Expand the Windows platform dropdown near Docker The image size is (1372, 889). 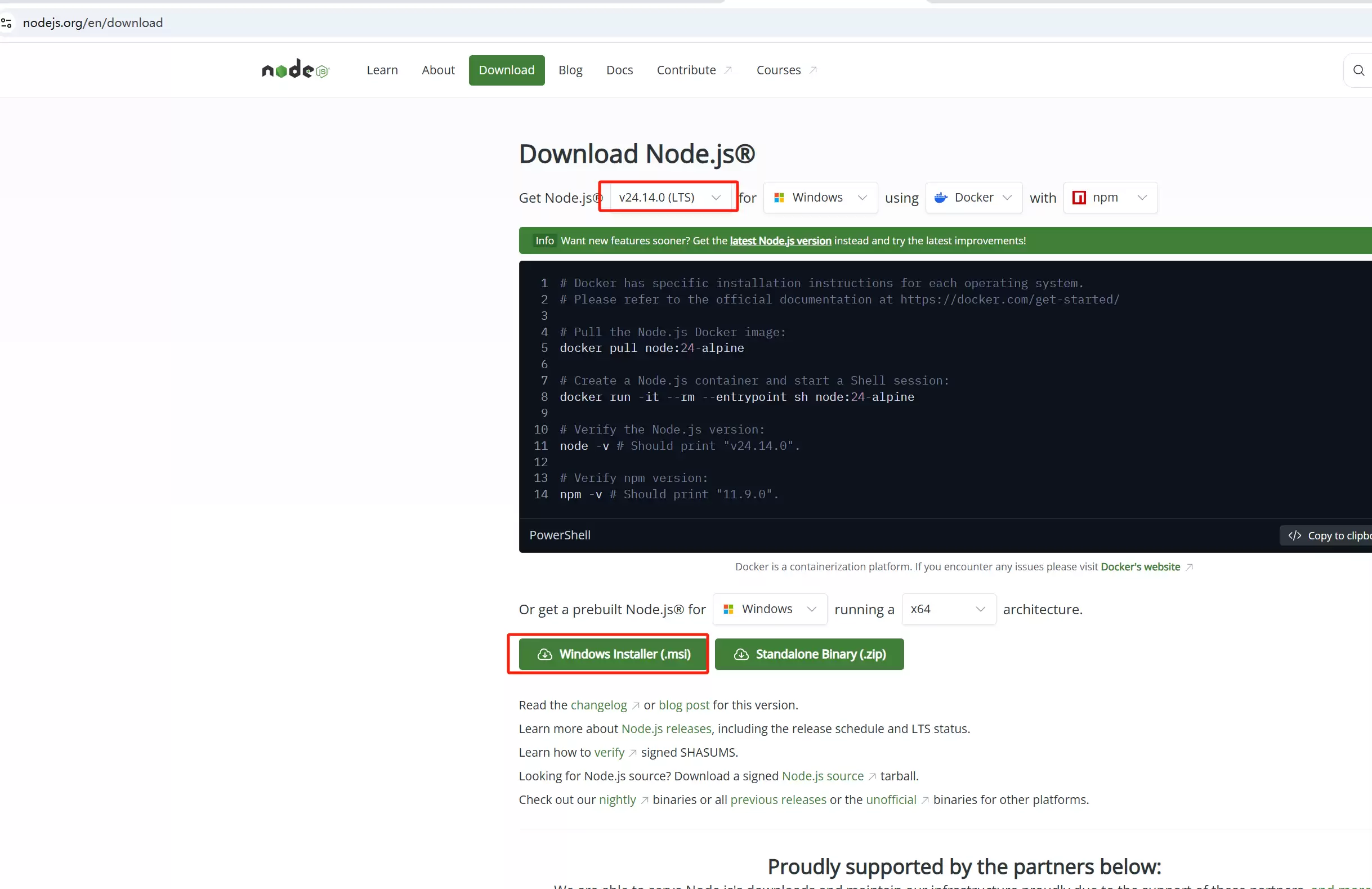coord(820,198)
